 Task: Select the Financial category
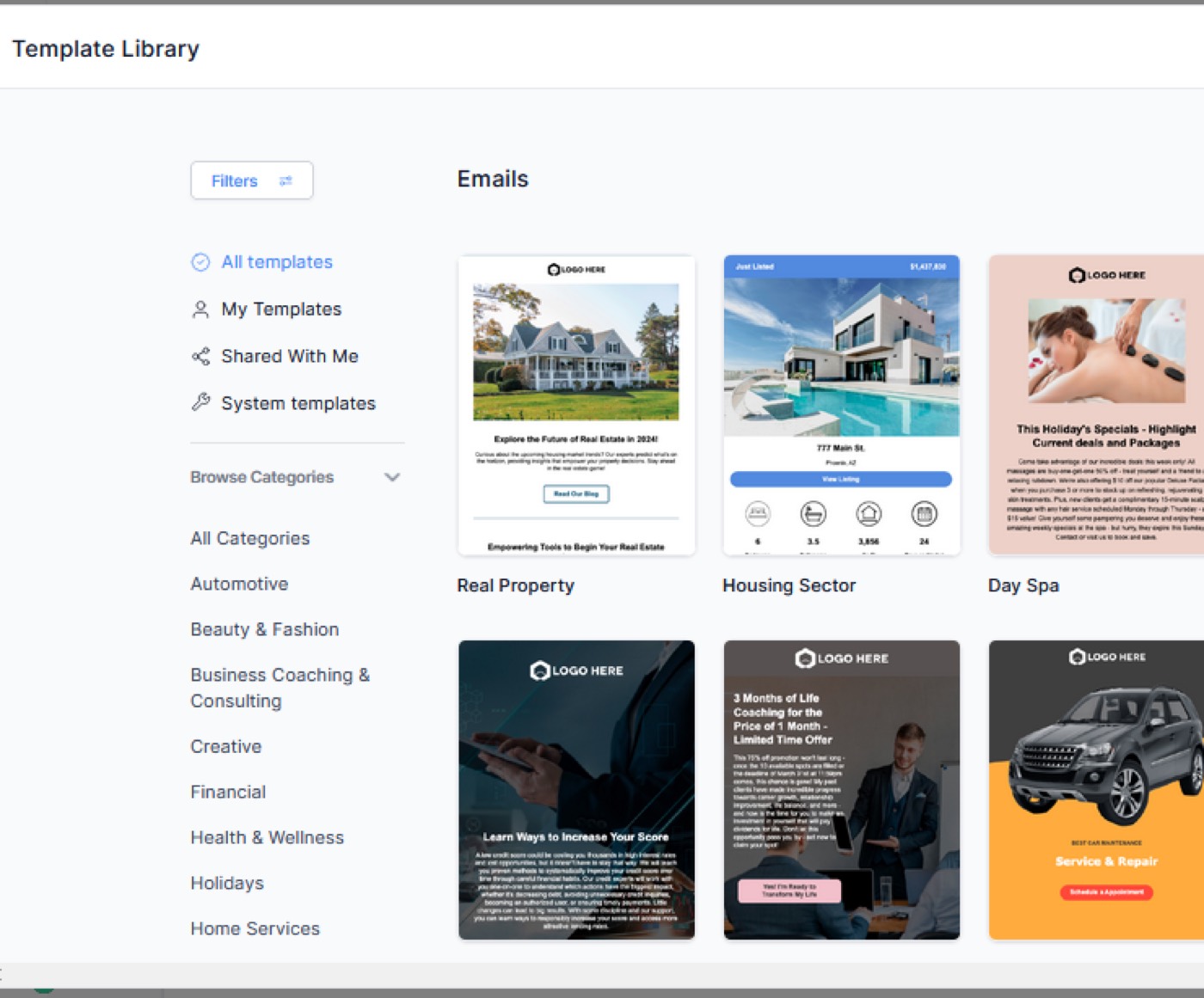coord(228,792)
